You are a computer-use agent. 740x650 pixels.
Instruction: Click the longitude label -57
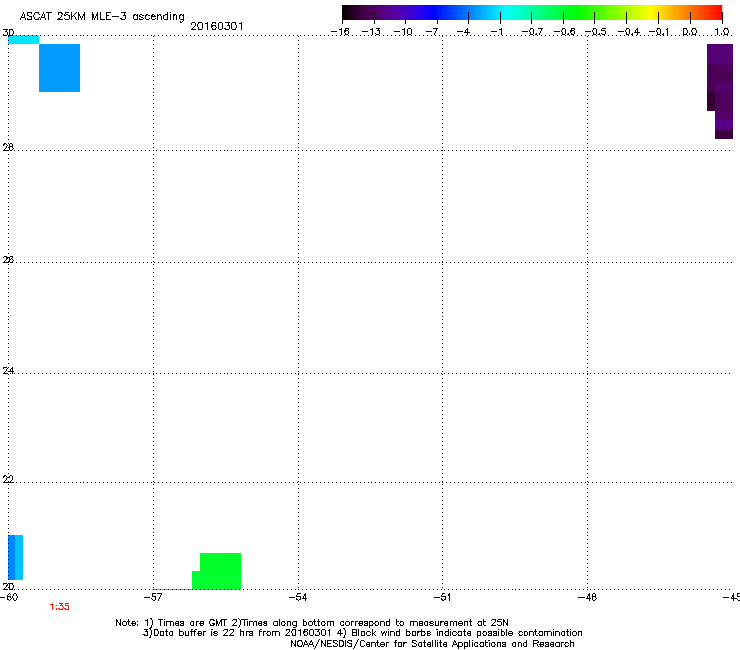tap(153, 597)
